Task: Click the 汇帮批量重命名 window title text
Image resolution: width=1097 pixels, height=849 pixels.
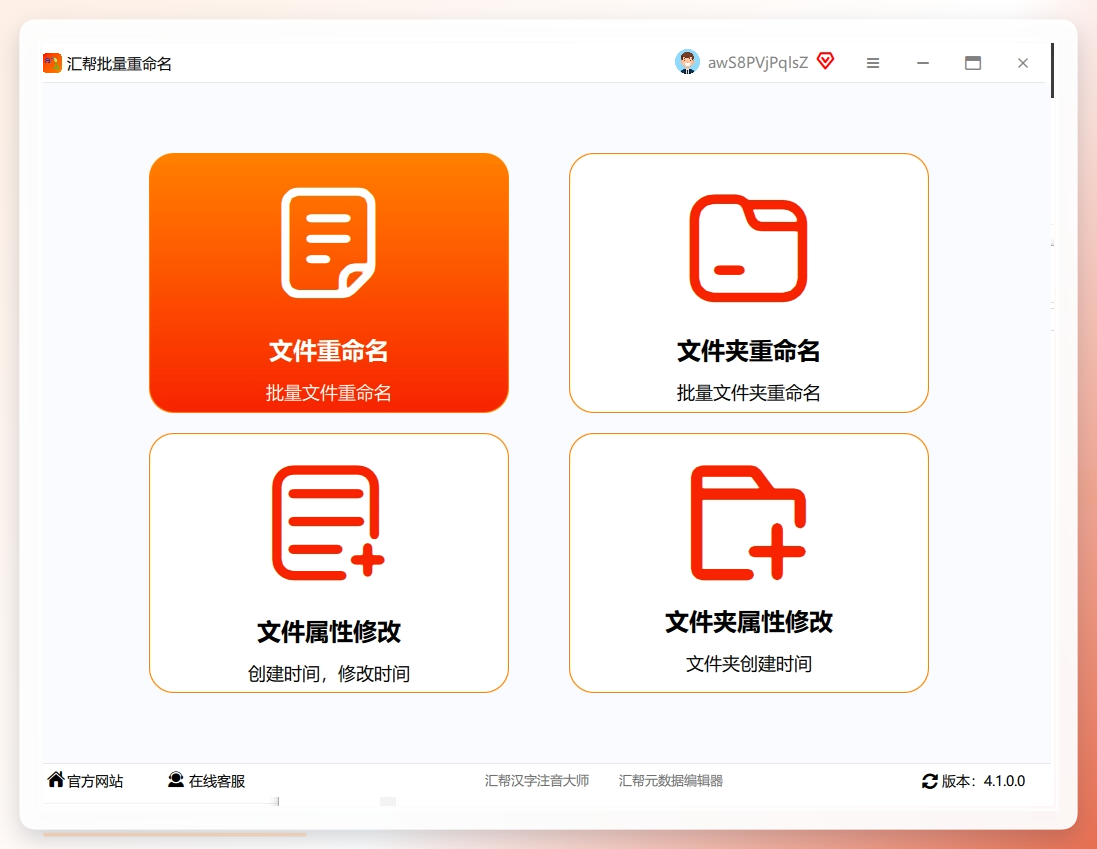Action: pos(119,64)
